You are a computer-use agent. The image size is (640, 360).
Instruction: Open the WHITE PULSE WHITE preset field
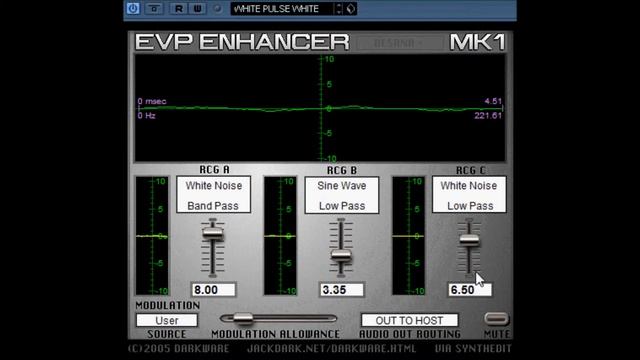point(282,9)
